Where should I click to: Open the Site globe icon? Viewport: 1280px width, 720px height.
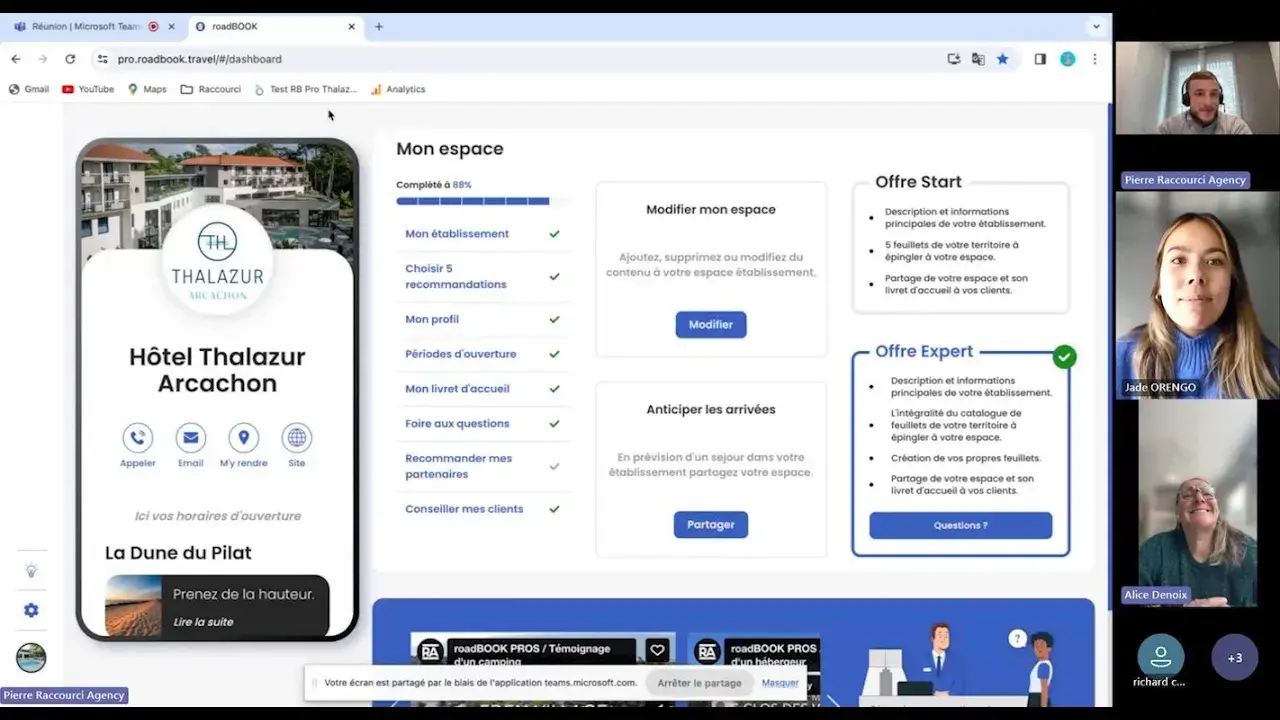296,437
